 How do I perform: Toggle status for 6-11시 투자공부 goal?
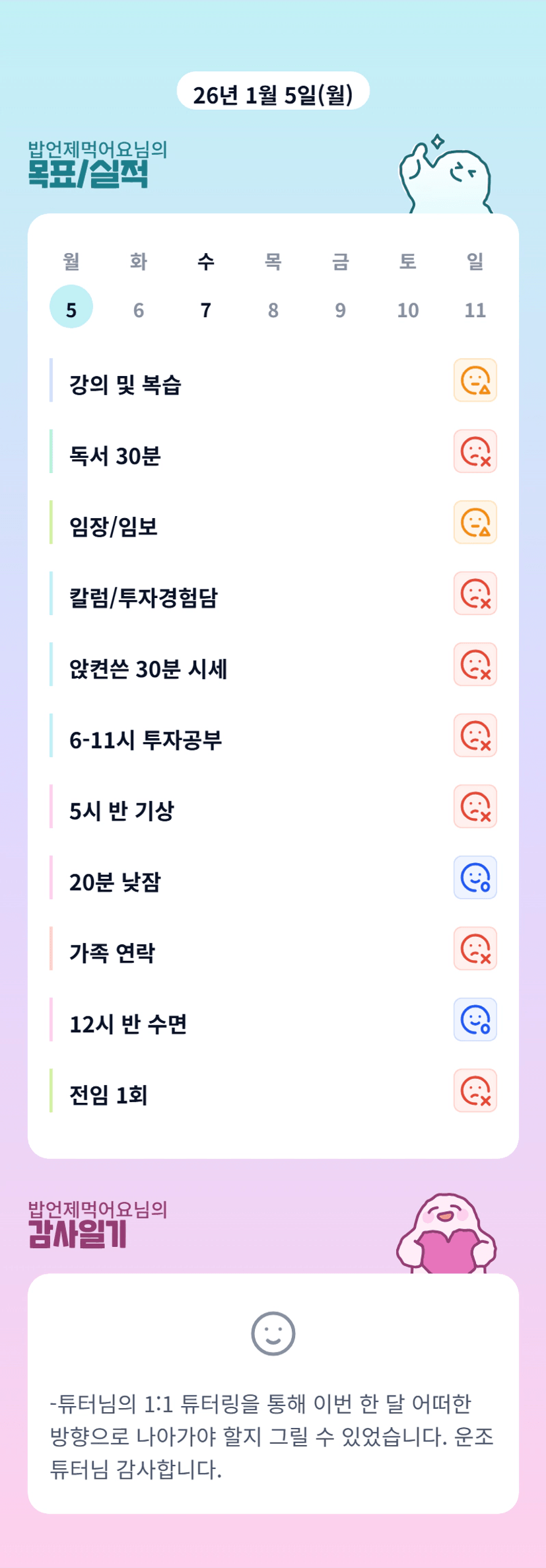click(x=475, y=735)
